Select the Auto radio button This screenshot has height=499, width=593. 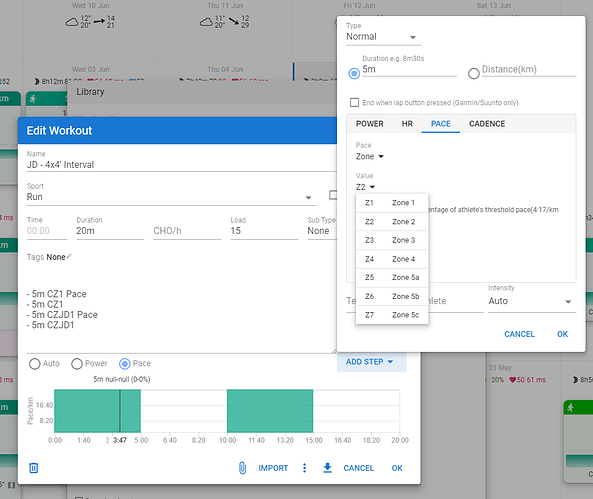[x=35, y=364]
